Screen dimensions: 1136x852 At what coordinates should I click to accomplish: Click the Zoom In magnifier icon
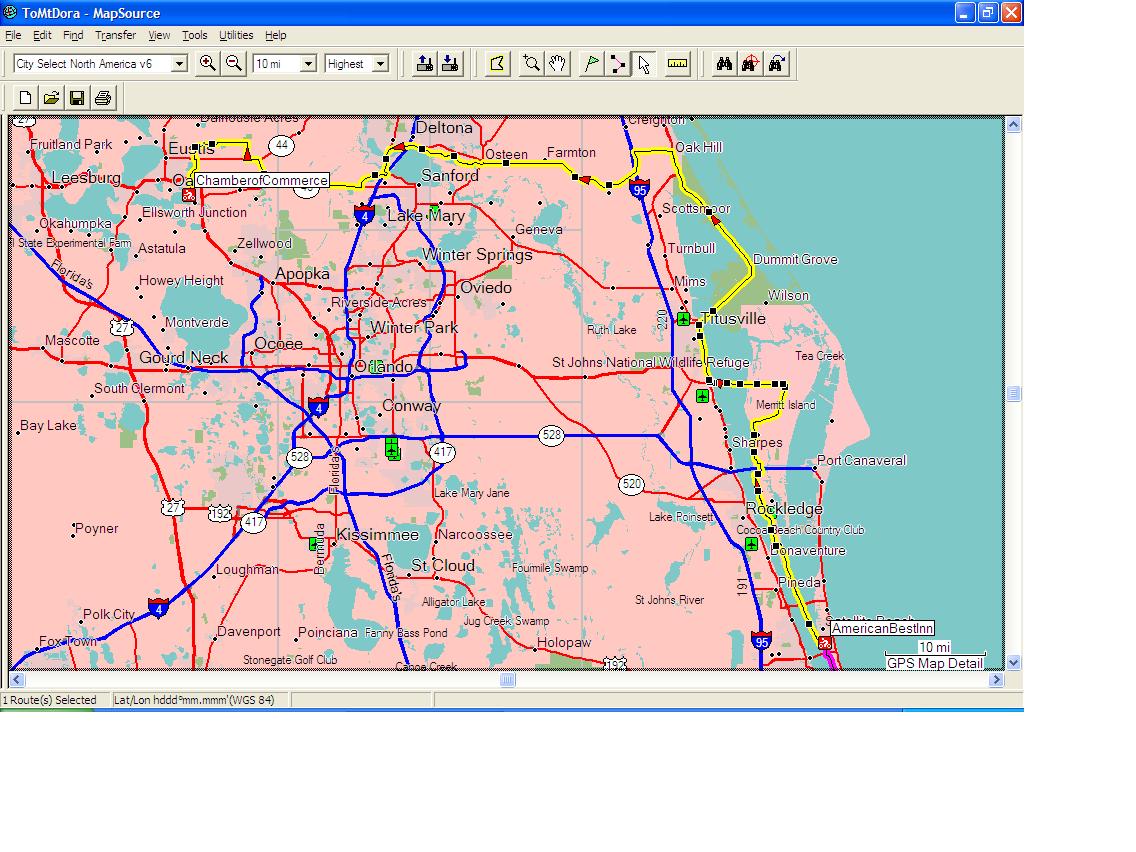[207, 63]
